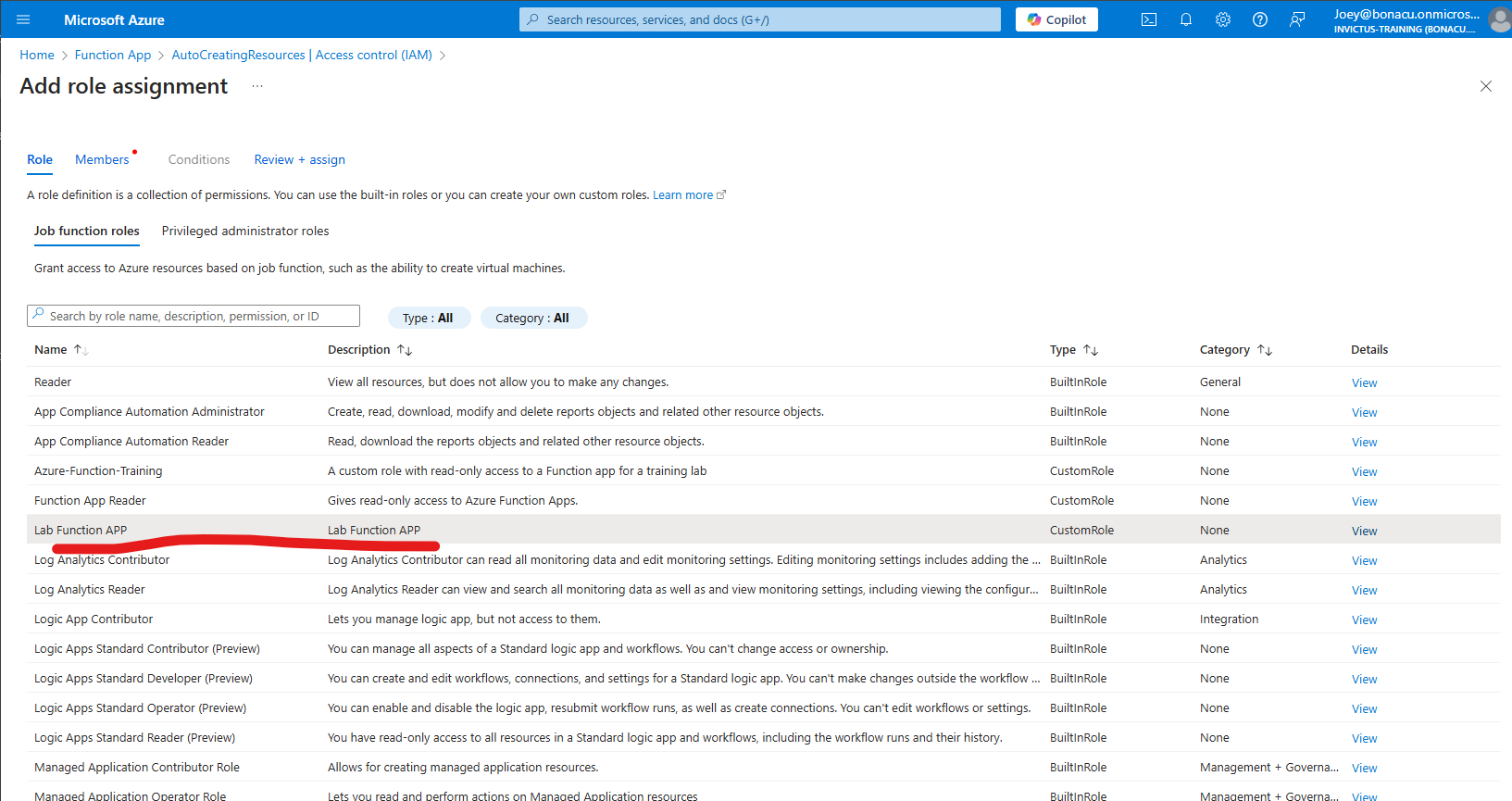Click the role name search field

194,316
